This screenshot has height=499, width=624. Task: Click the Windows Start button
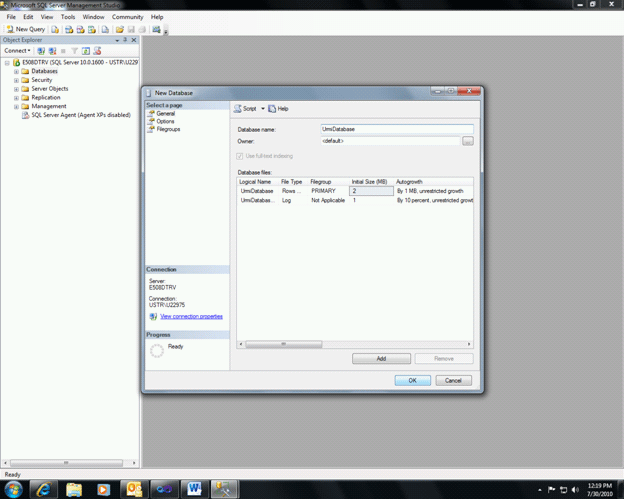pyautogui.click(x=13, y=489)
